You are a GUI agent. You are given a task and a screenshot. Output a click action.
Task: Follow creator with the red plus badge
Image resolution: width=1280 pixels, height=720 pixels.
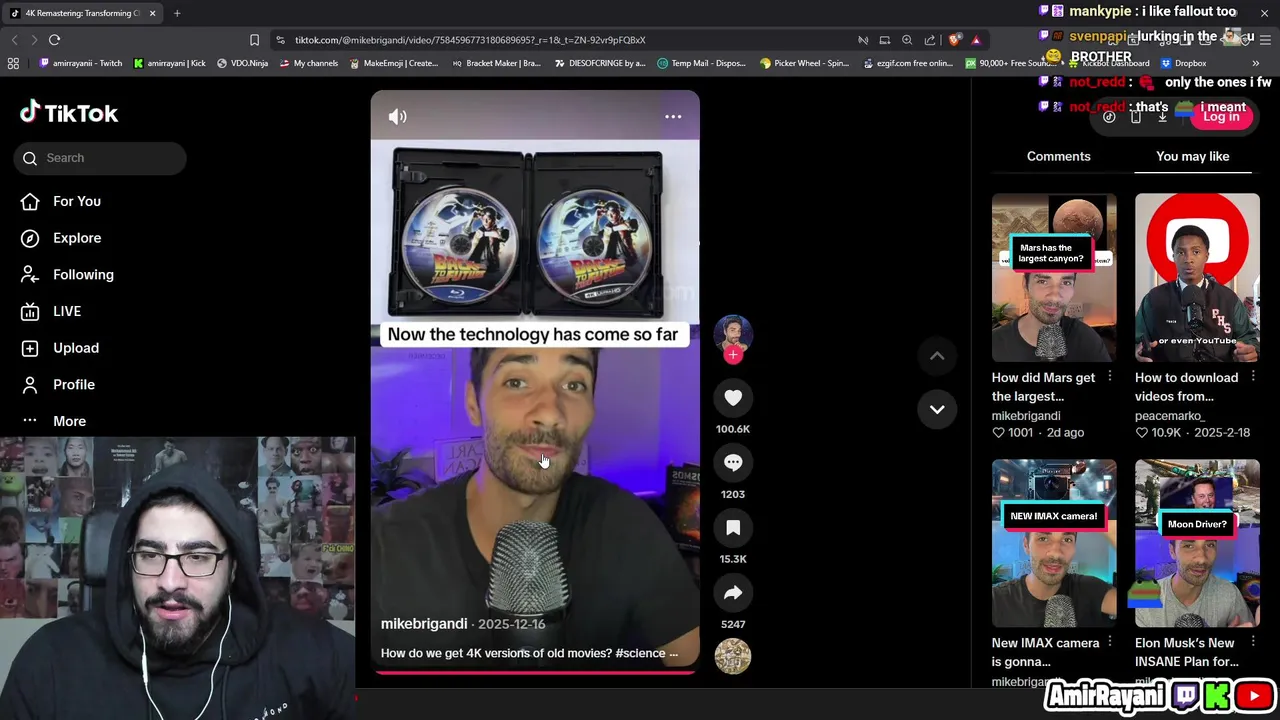(x=733, y=355)
